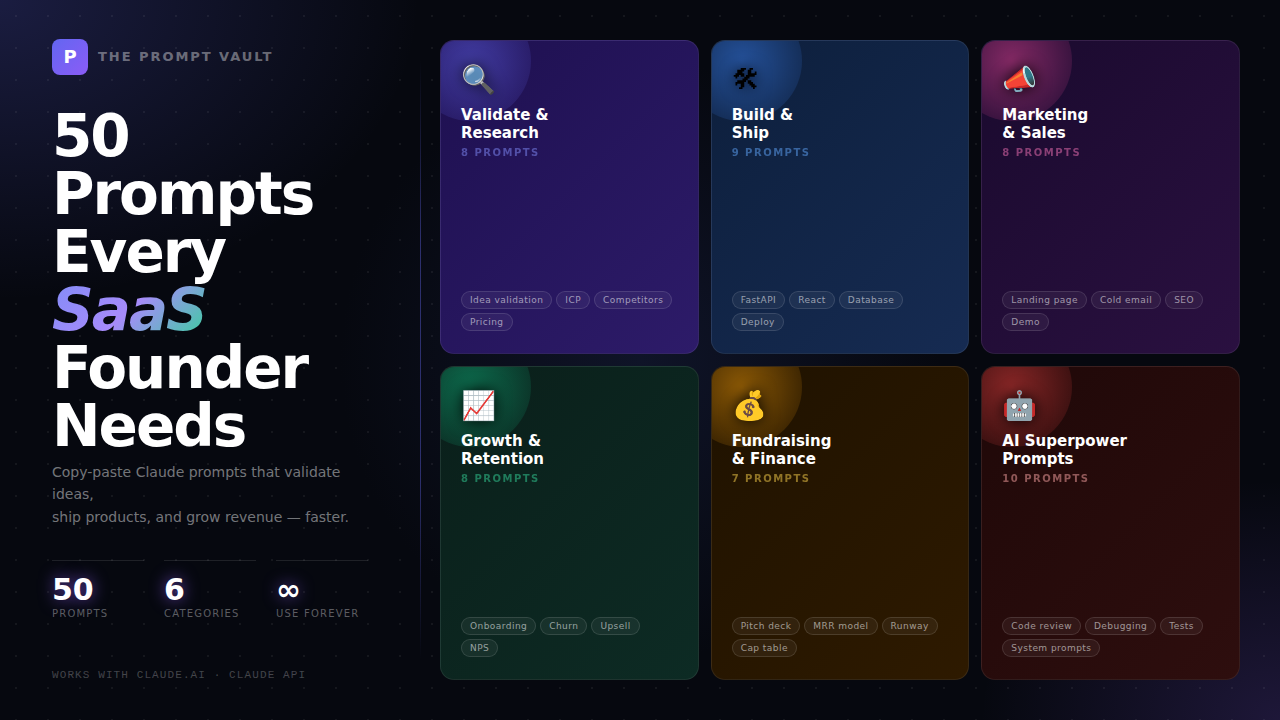Select the SEO tag under Marketing & Sales
The image size is (1280, 720).
[1183, 299]
